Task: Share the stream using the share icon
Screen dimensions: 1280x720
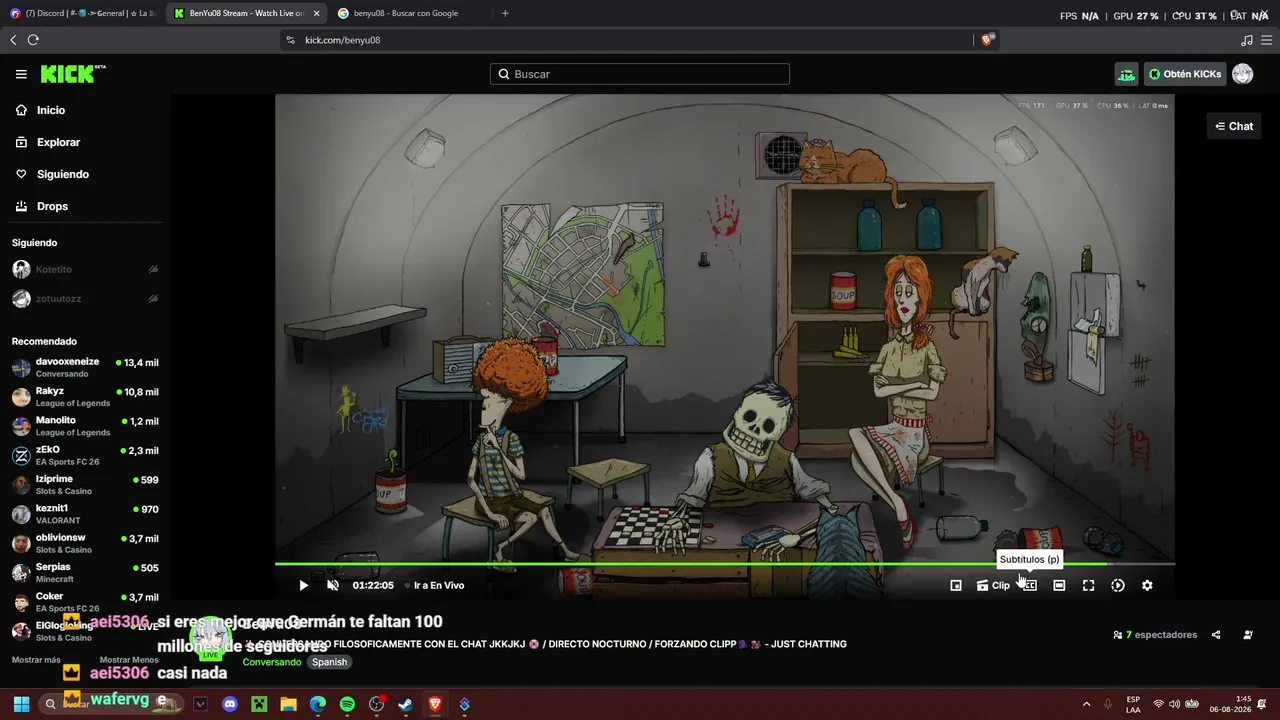Action: pos(1216,635)
